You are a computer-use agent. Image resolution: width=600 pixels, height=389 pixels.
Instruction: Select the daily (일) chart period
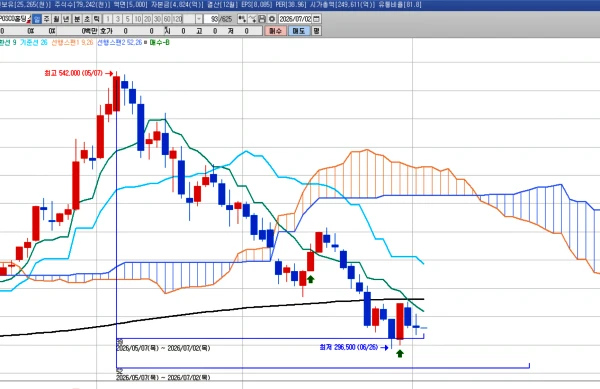point(37,19)
